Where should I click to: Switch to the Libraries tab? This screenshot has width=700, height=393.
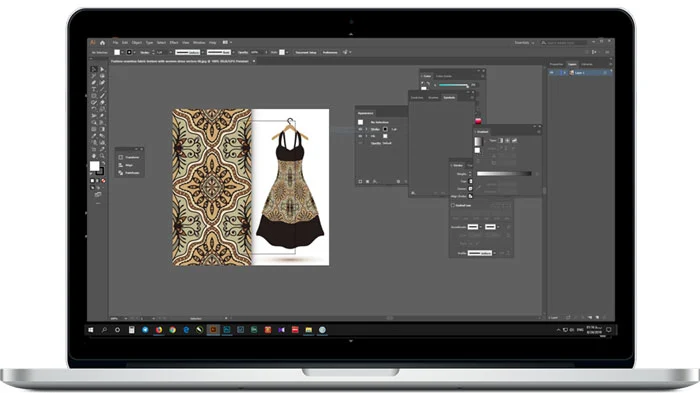[587, 64]
